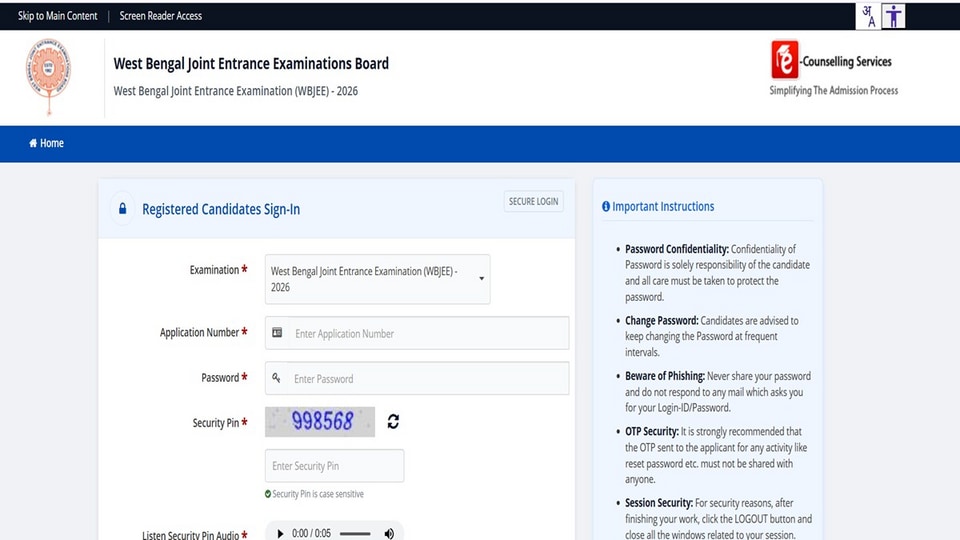Click the audio progress slider
Viewport: 960px width, 540px height.
(355, 534)
